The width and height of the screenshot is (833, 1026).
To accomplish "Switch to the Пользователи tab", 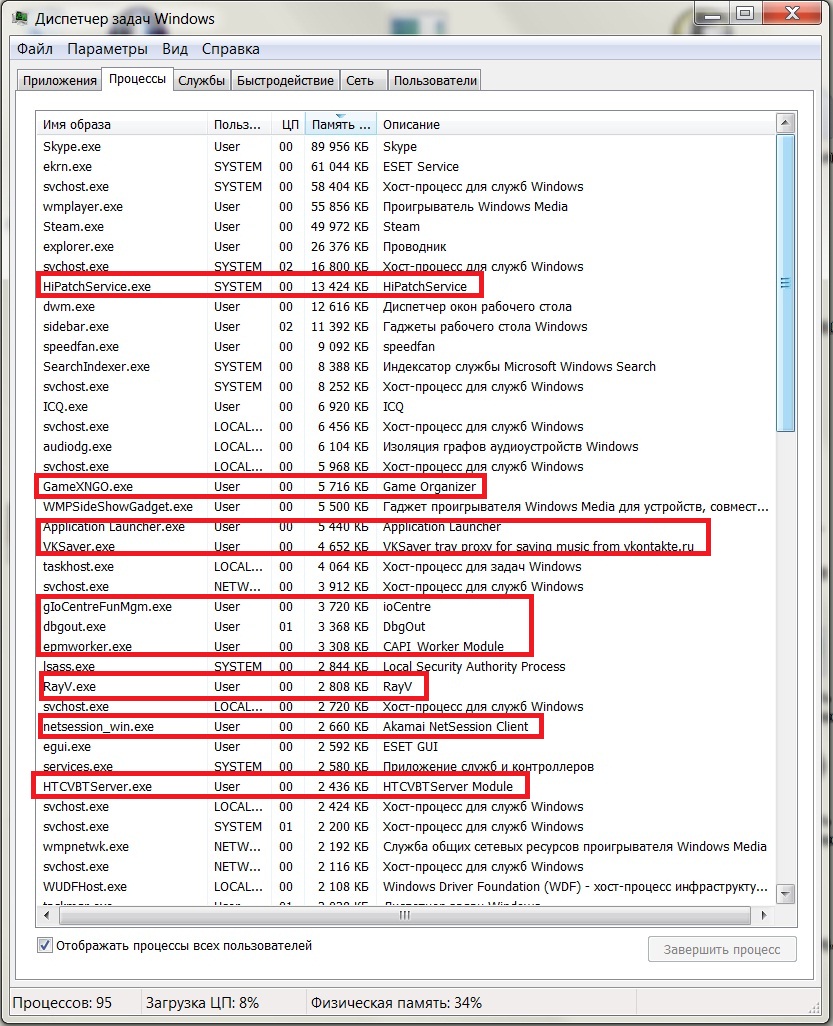I will coord(435,80).
